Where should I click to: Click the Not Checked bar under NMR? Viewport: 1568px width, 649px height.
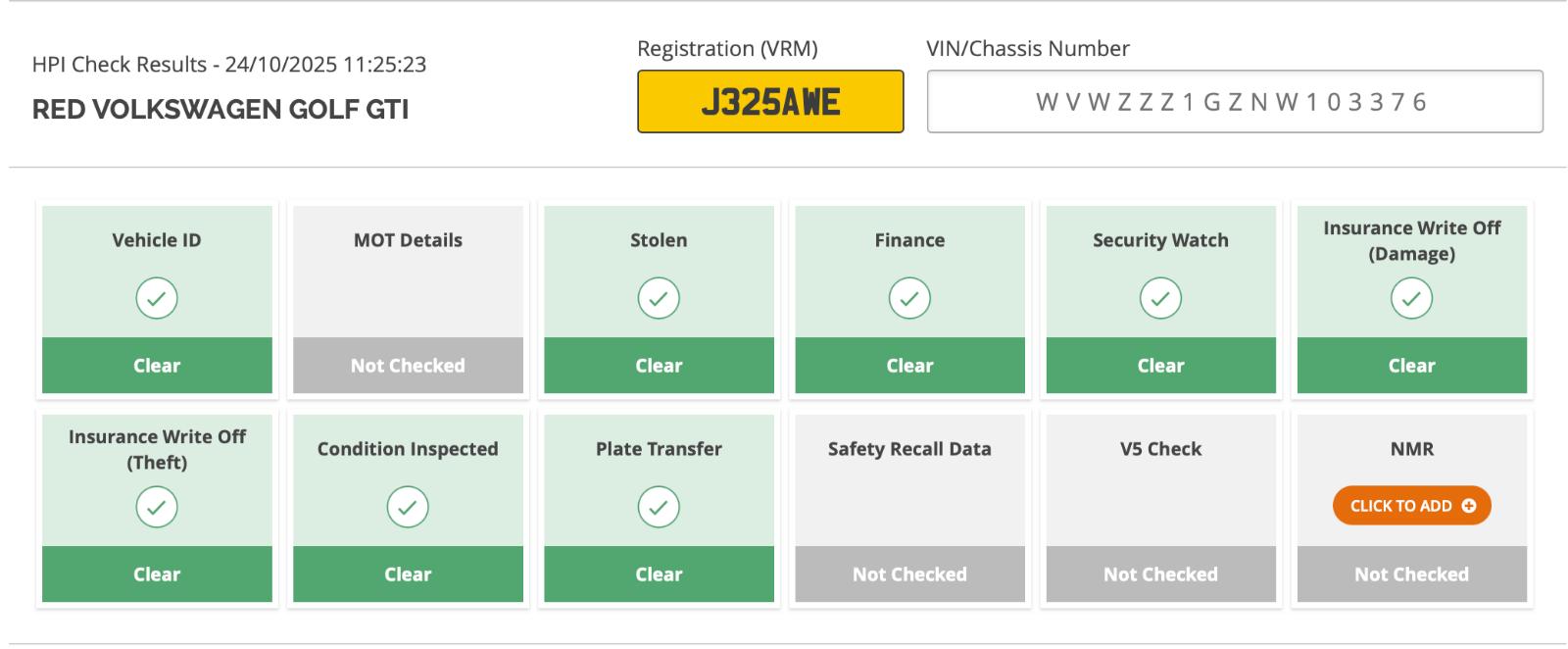click(1411, 574)
